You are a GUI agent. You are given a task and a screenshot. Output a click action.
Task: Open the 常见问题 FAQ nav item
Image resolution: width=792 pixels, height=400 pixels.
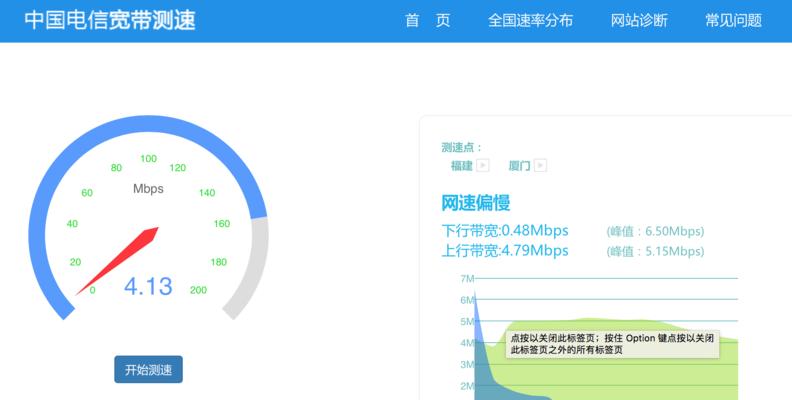(x=733, y=21)
